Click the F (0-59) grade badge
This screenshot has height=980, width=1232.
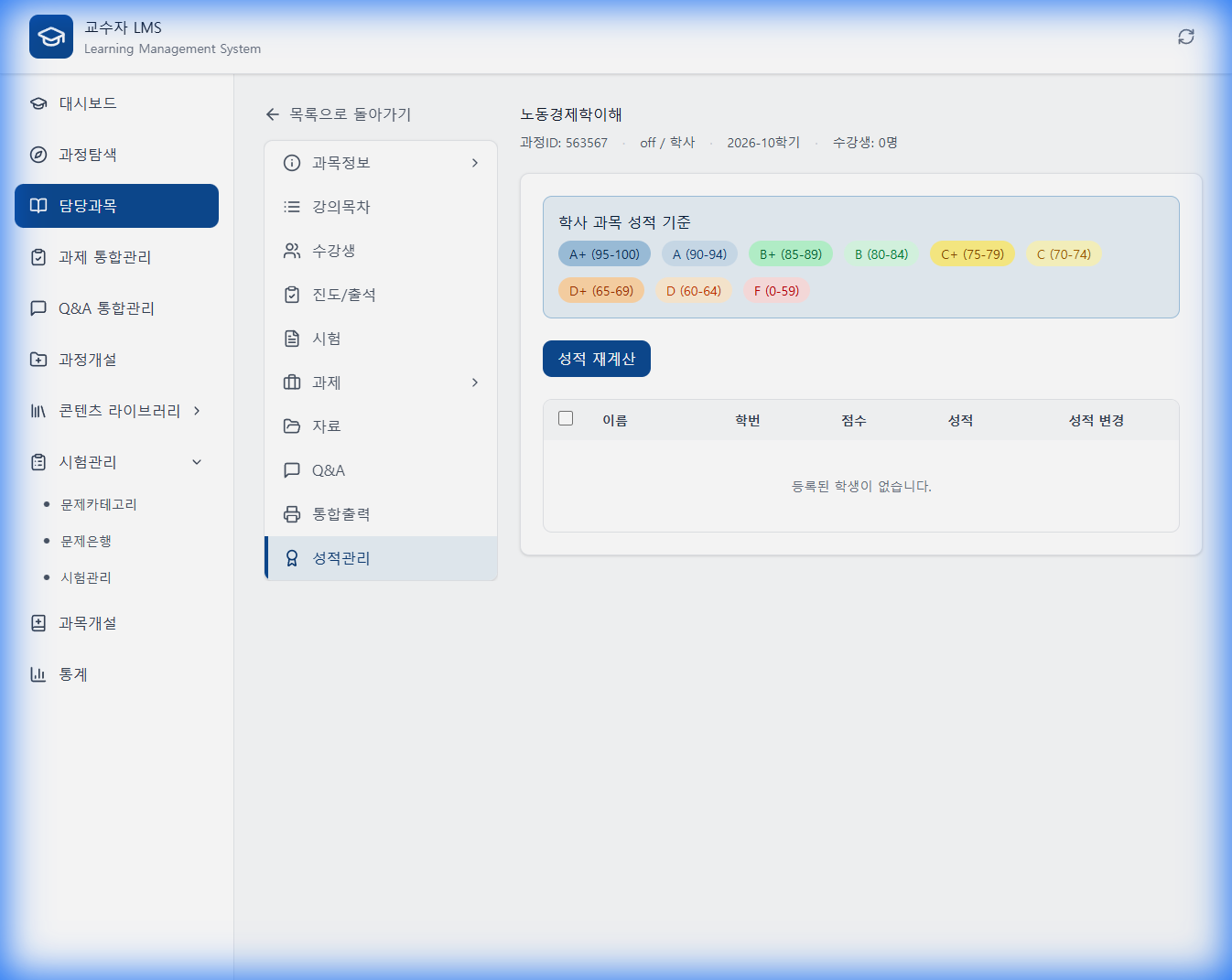coord(776,291)
